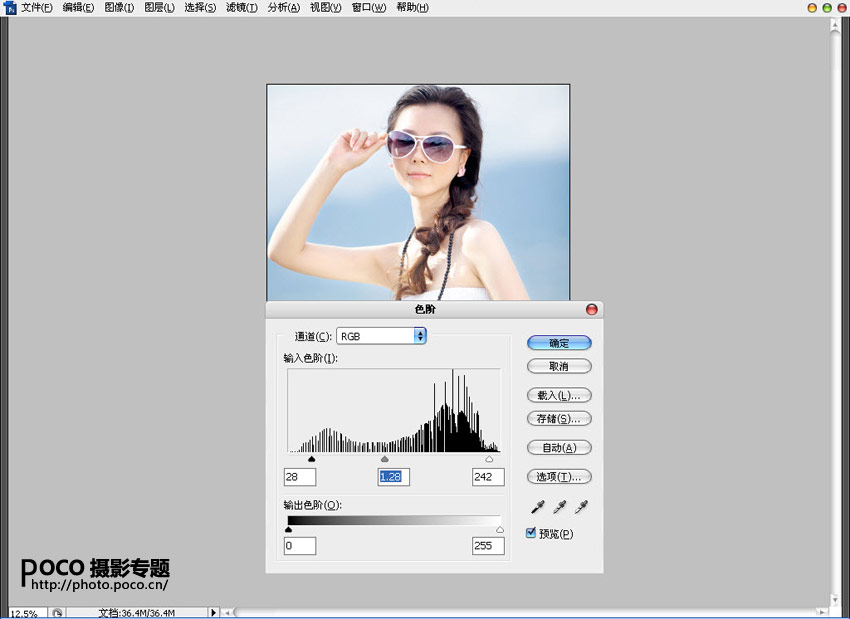Open the 通道 channel RGB dropdown

coord(381,336)
